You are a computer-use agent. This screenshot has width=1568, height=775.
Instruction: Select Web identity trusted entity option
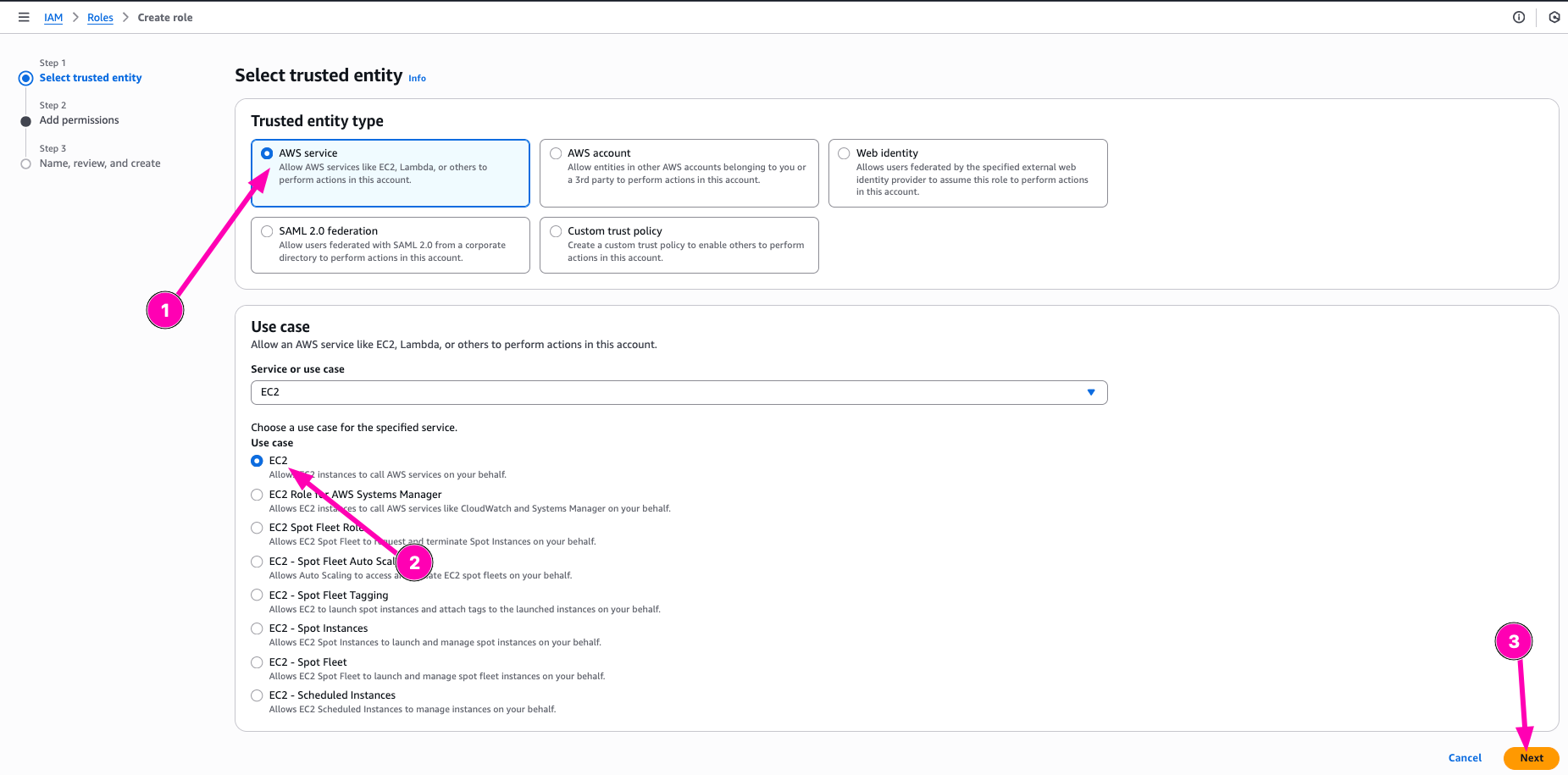click(x=845, y=153)
